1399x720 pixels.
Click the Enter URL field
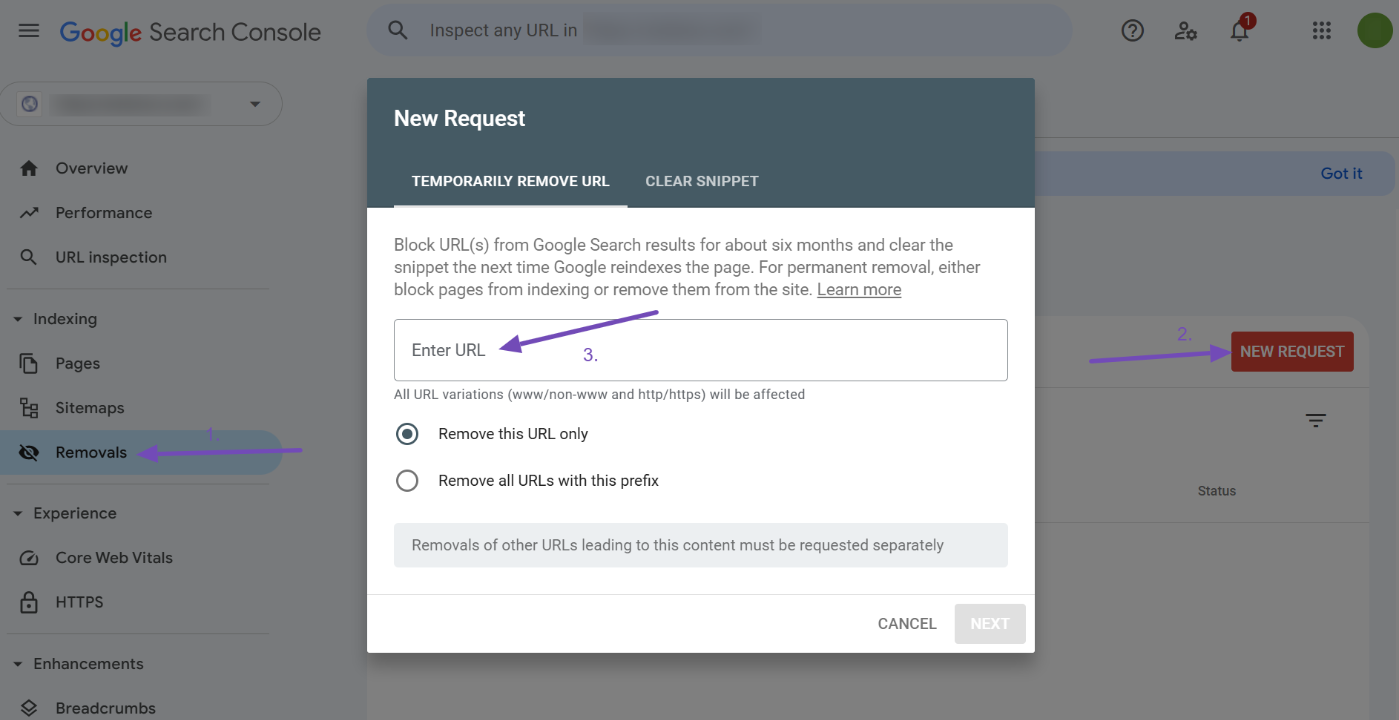(700, 350)
